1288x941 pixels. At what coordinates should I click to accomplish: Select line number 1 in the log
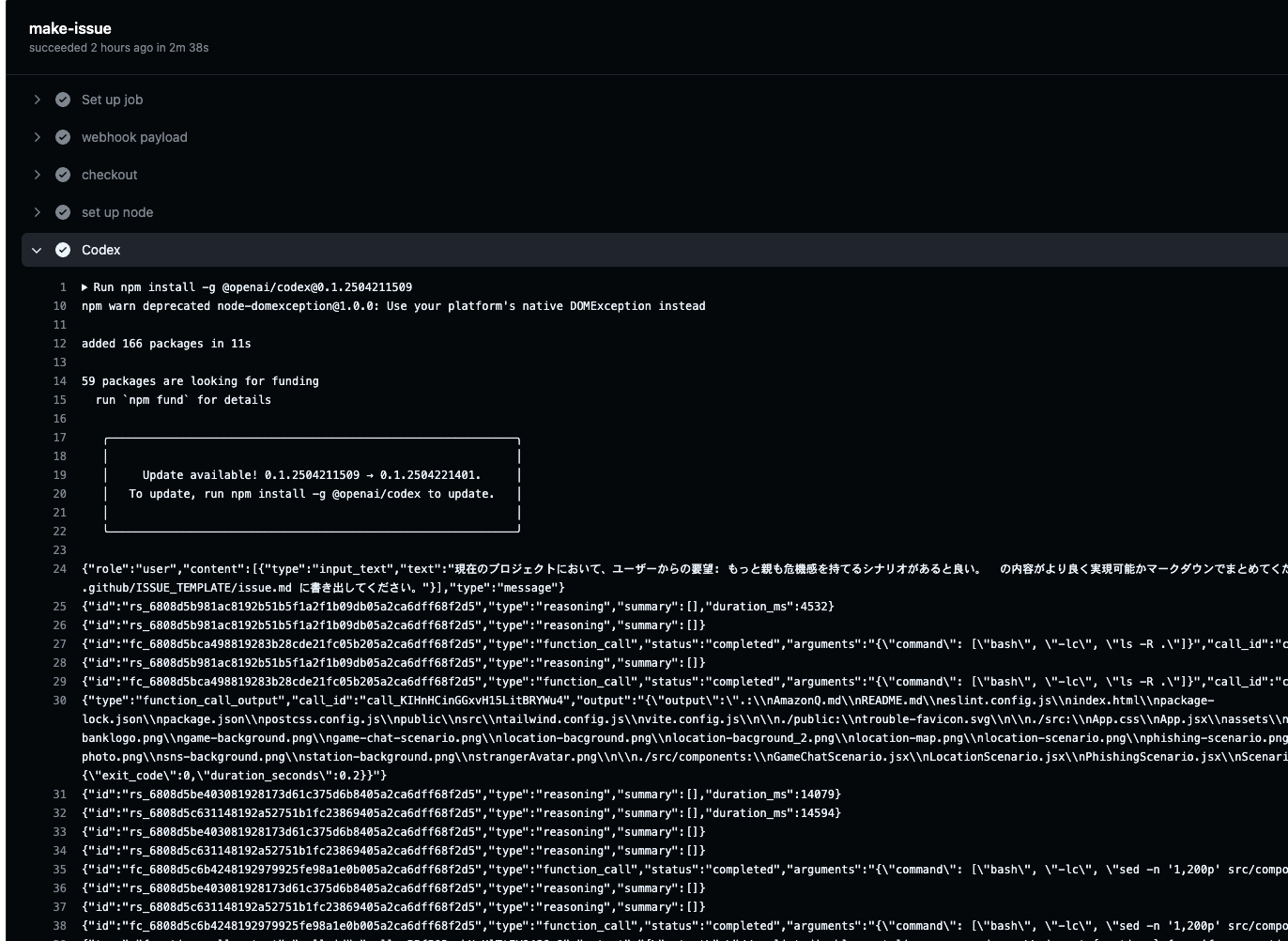(63, 286)
